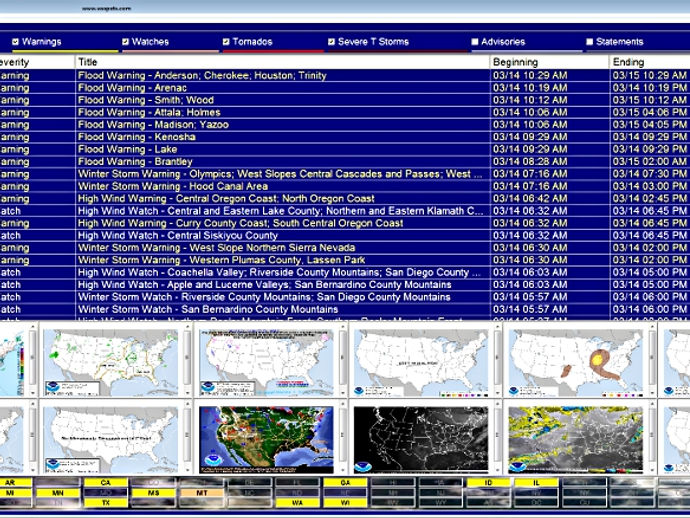Select row 'Flood Warning - Kenosha'
The image size is (690, 518).
point(345,137)
